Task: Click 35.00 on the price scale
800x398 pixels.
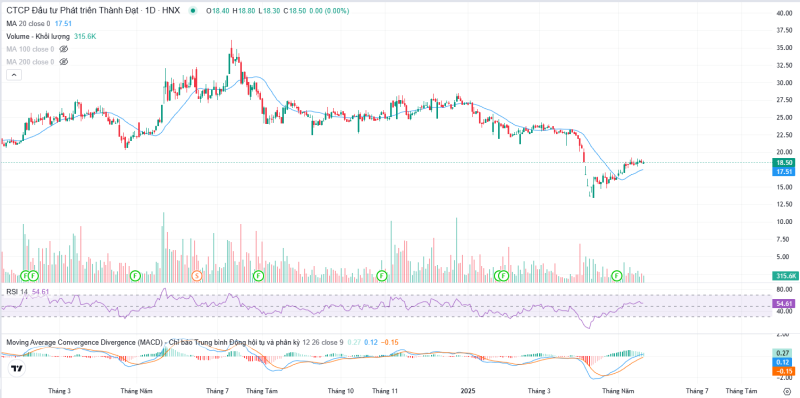Action: click(784, 48)
